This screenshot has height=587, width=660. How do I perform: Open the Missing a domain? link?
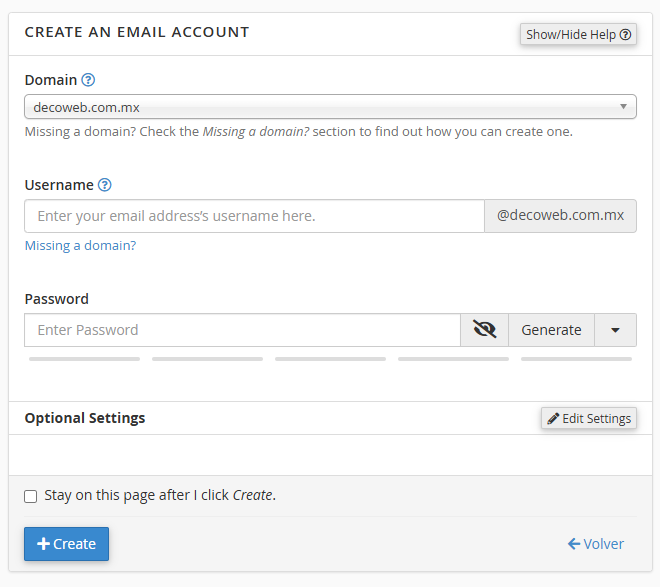pyautogui.click(x=80, y=245)
